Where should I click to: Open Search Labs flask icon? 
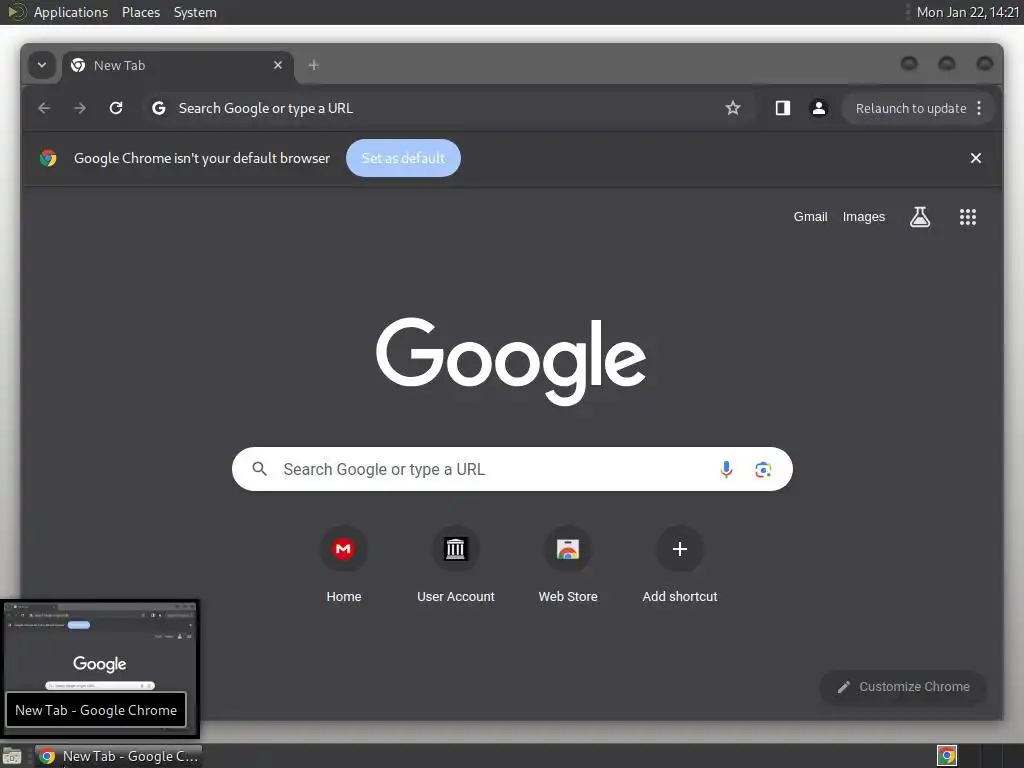tap(920, 217)
